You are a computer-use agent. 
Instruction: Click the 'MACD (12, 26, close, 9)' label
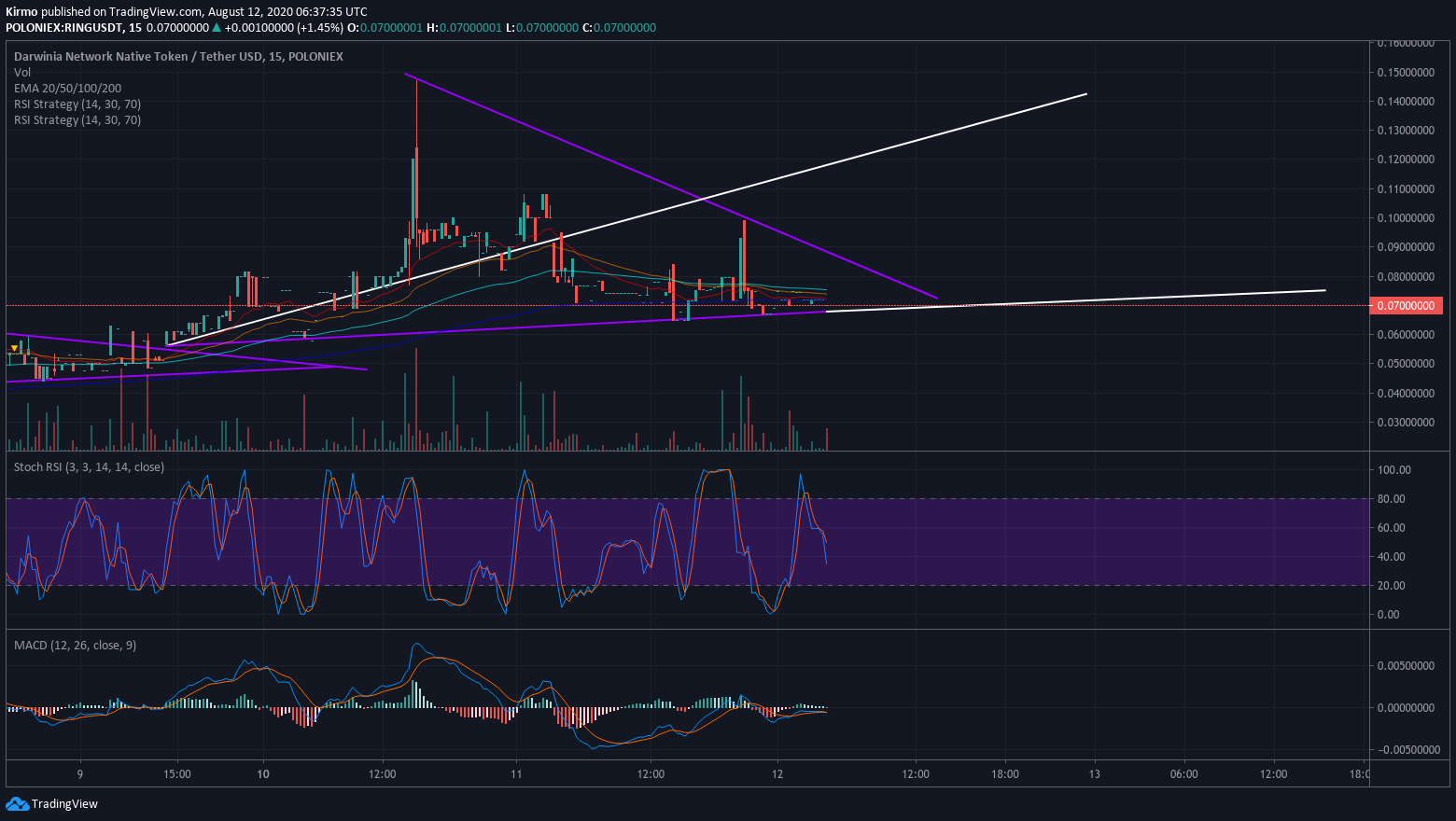(75, 645)
